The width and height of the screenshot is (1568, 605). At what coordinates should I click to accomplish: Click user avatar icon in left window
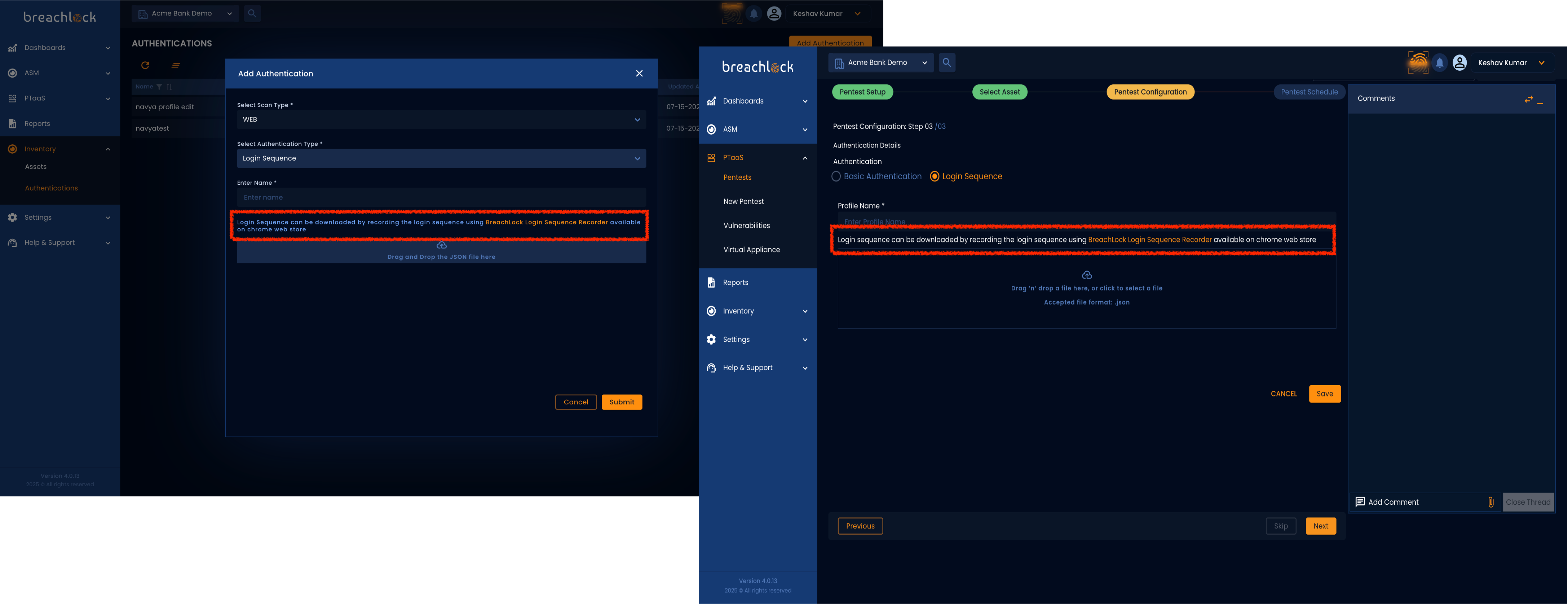774,13
